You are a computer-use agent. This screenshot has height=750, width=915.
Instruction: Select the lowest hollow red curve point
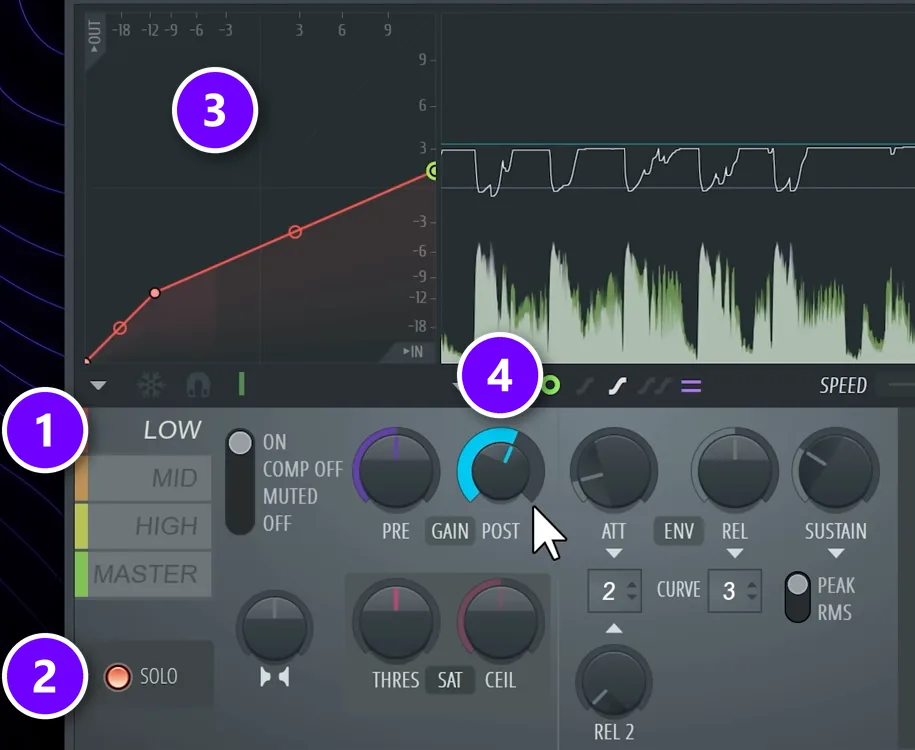120,328
